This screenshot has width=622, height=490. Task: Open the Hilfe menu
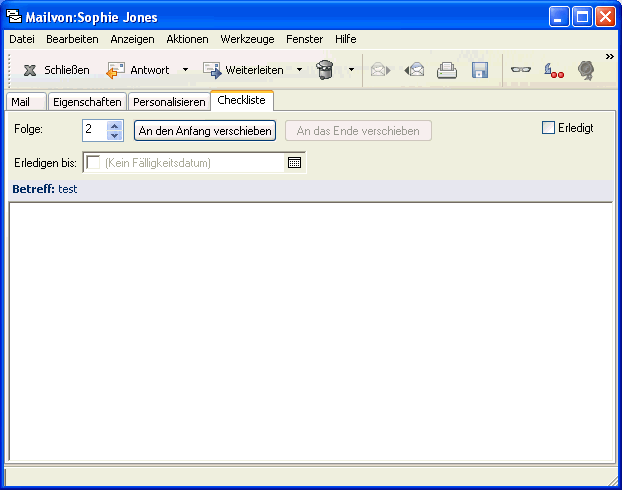point(346,39)
